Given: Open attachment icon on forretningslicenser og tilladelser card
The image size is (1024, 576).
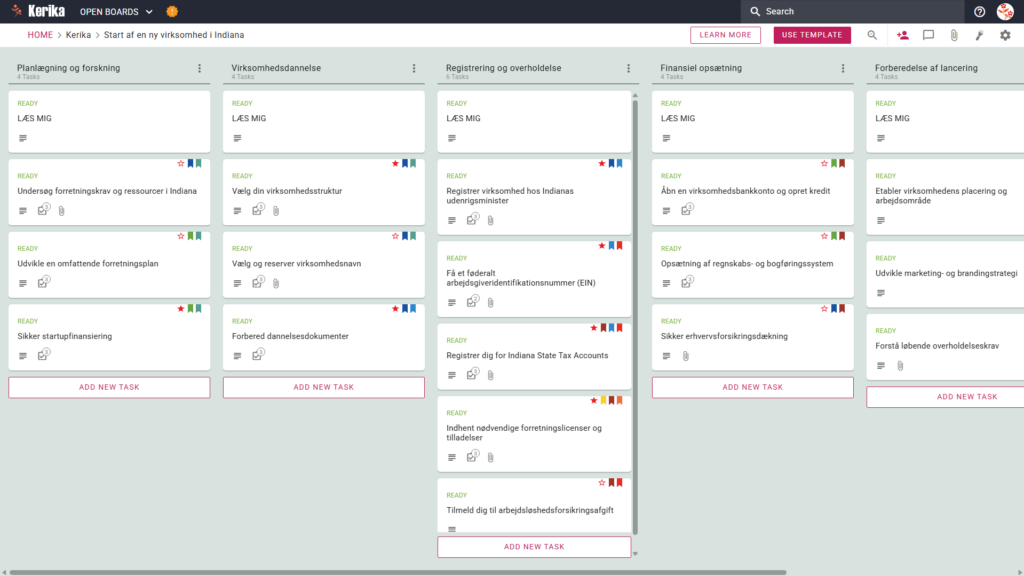Looking at the screenshot, I should [x=490, y=458].
